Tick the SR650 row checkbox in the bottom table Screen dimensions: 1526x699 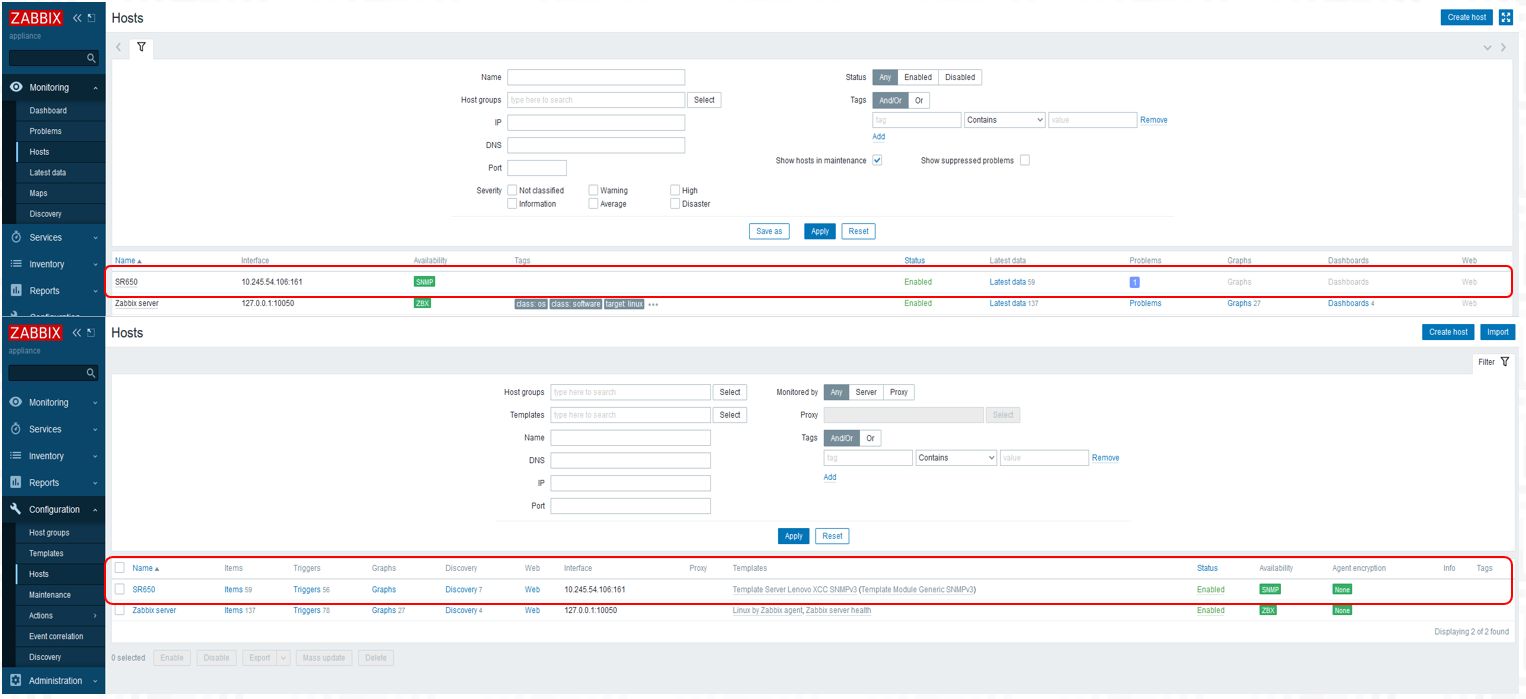coord(120,589)
